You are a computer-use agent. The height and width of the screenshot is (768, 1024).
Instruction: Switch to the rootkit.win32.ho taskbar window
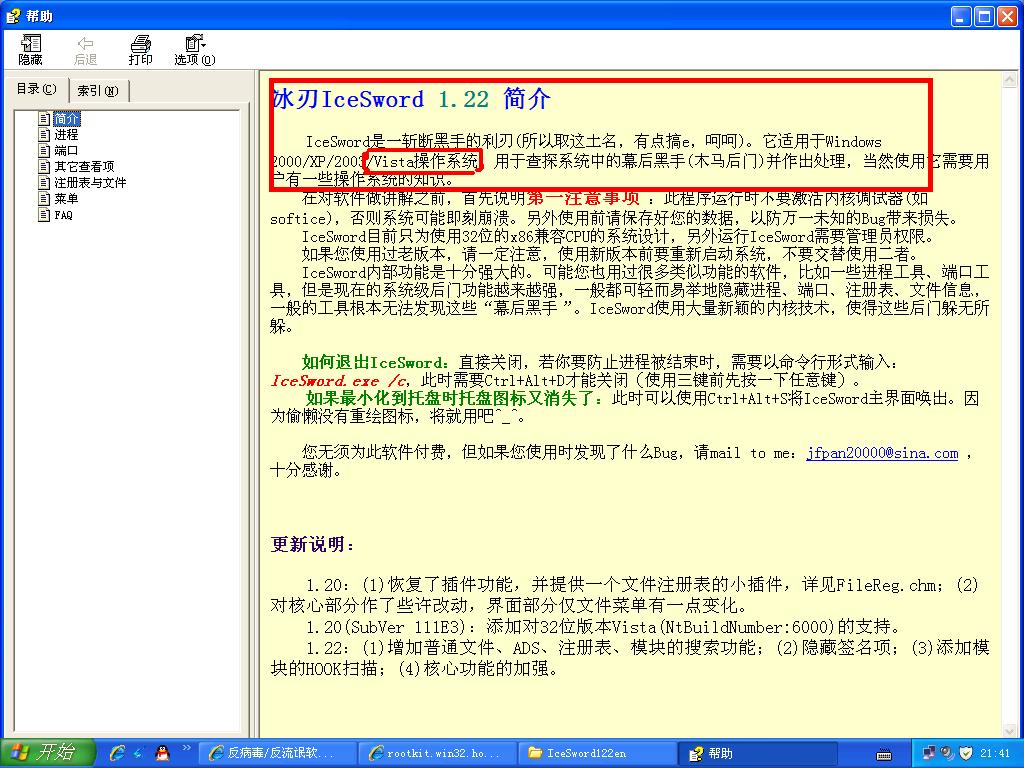pos(437,753)
